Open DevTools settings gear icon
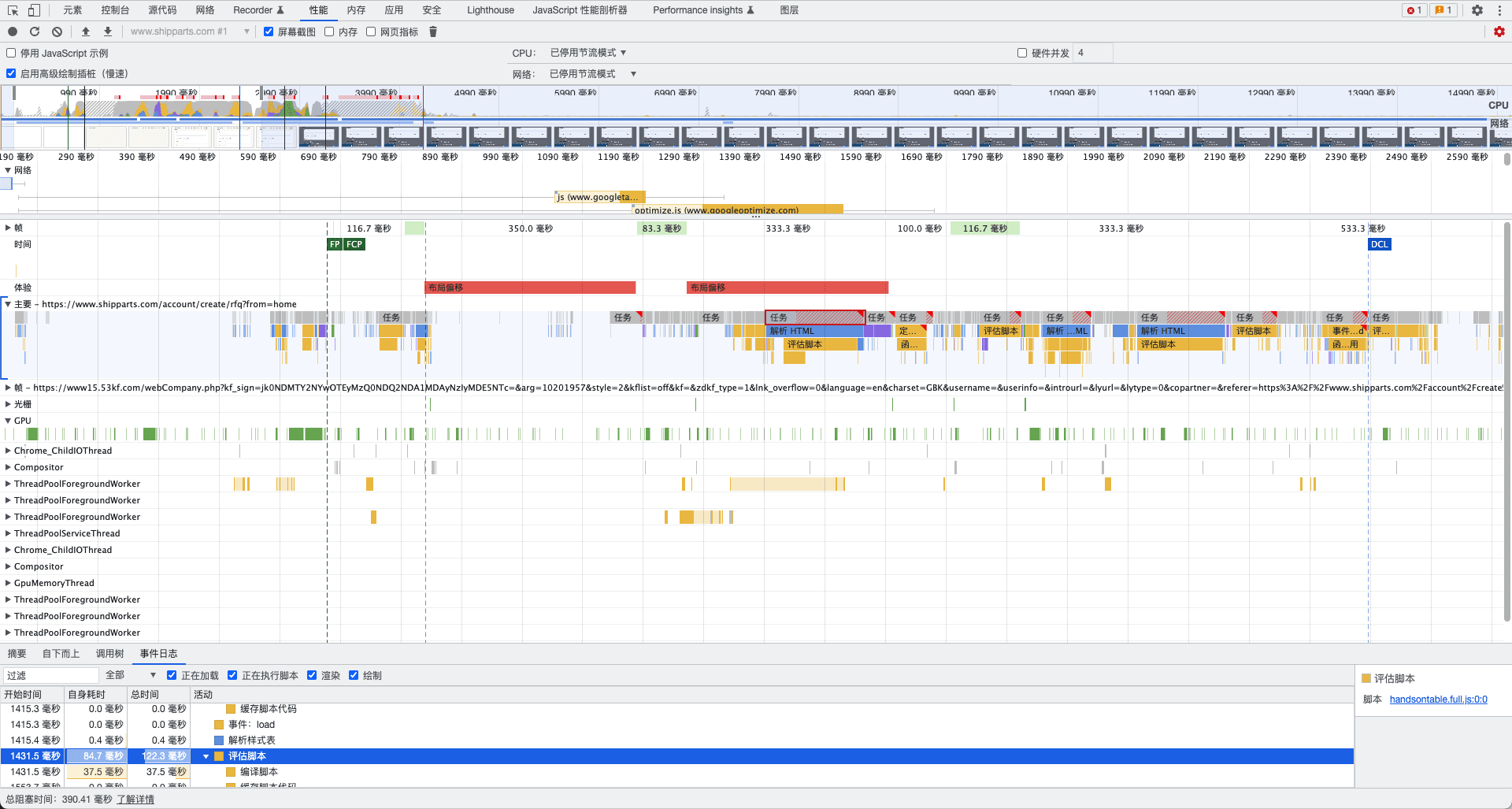1512x809 pixels. (1477, 10)
